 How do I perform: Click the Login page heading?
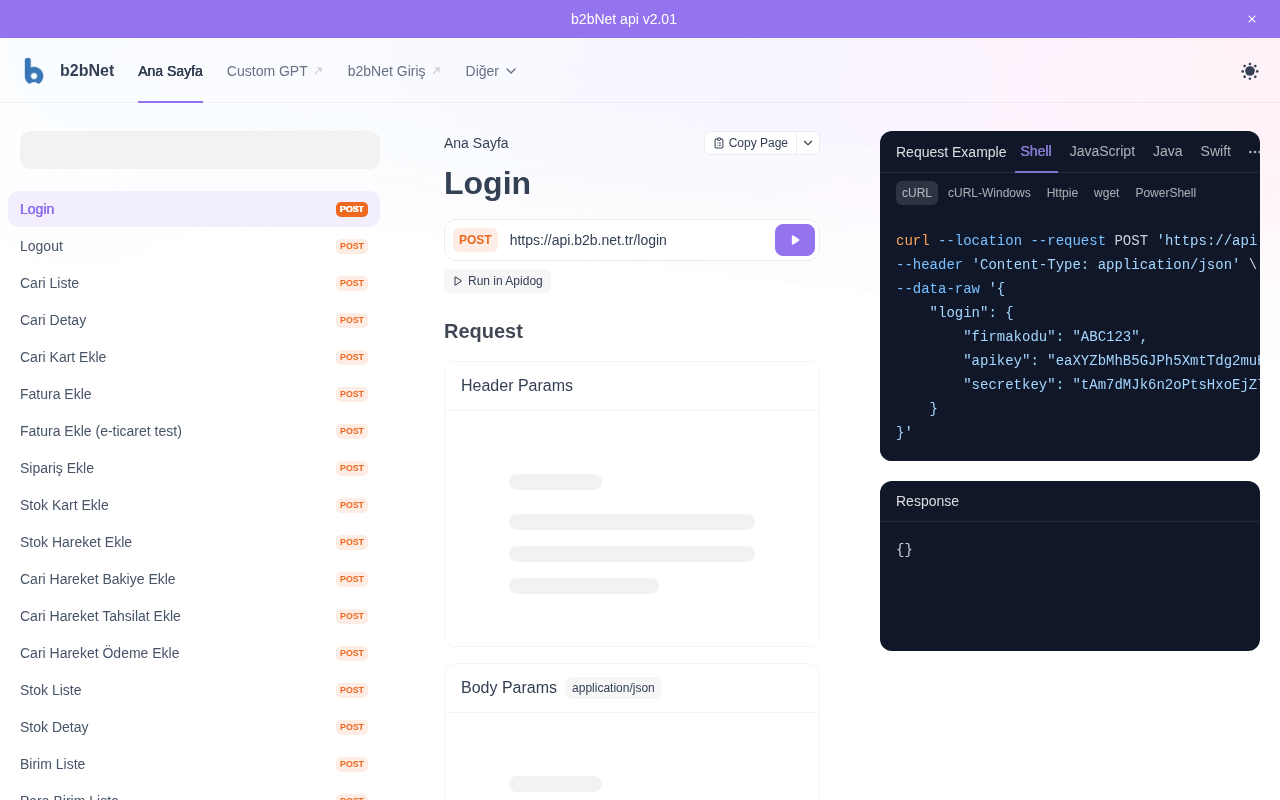487,184
